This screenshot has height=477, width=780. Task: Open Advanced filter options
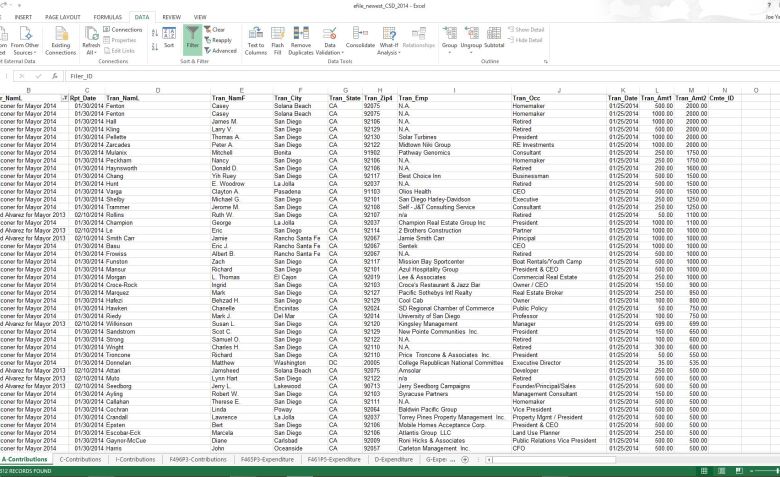pos(220,51)
